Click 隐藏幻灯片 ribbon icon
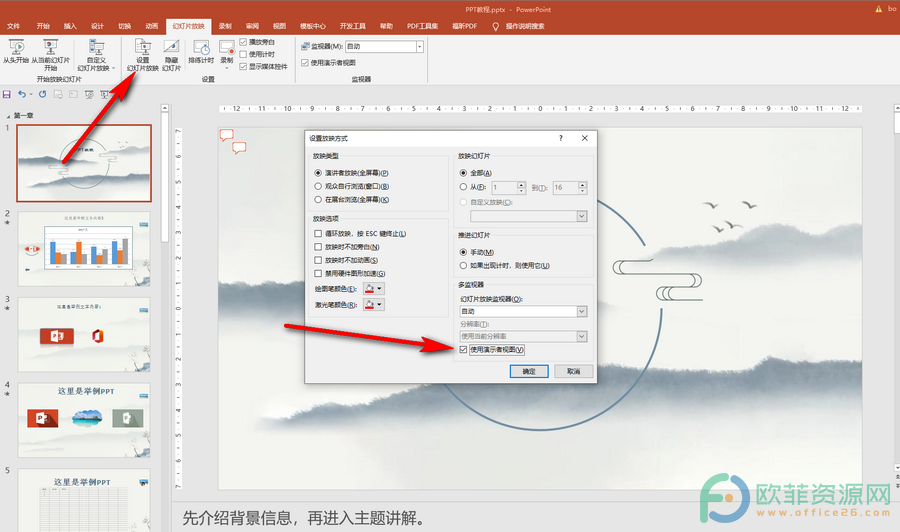 tap(171, 47)
